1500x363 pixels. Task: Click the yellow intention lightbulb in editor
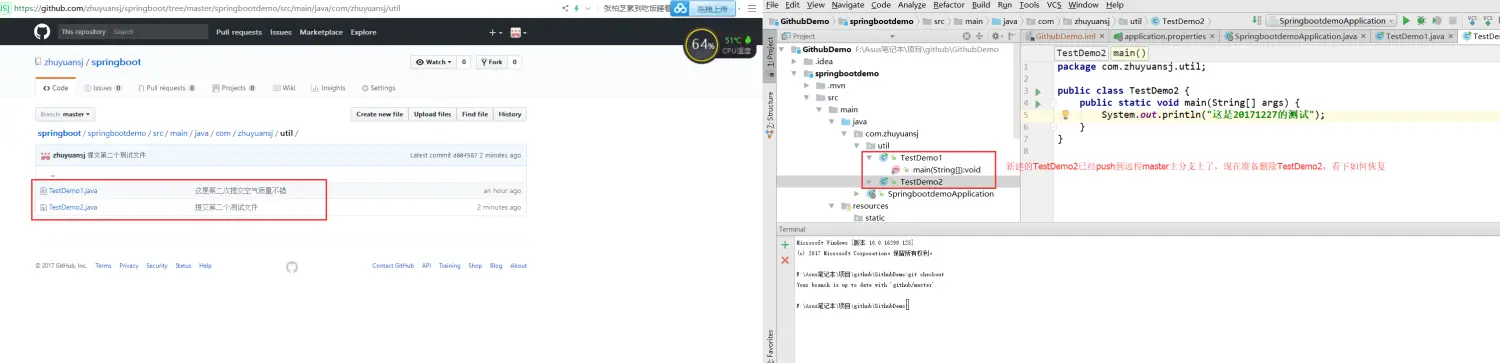(x=1066, y=115)
